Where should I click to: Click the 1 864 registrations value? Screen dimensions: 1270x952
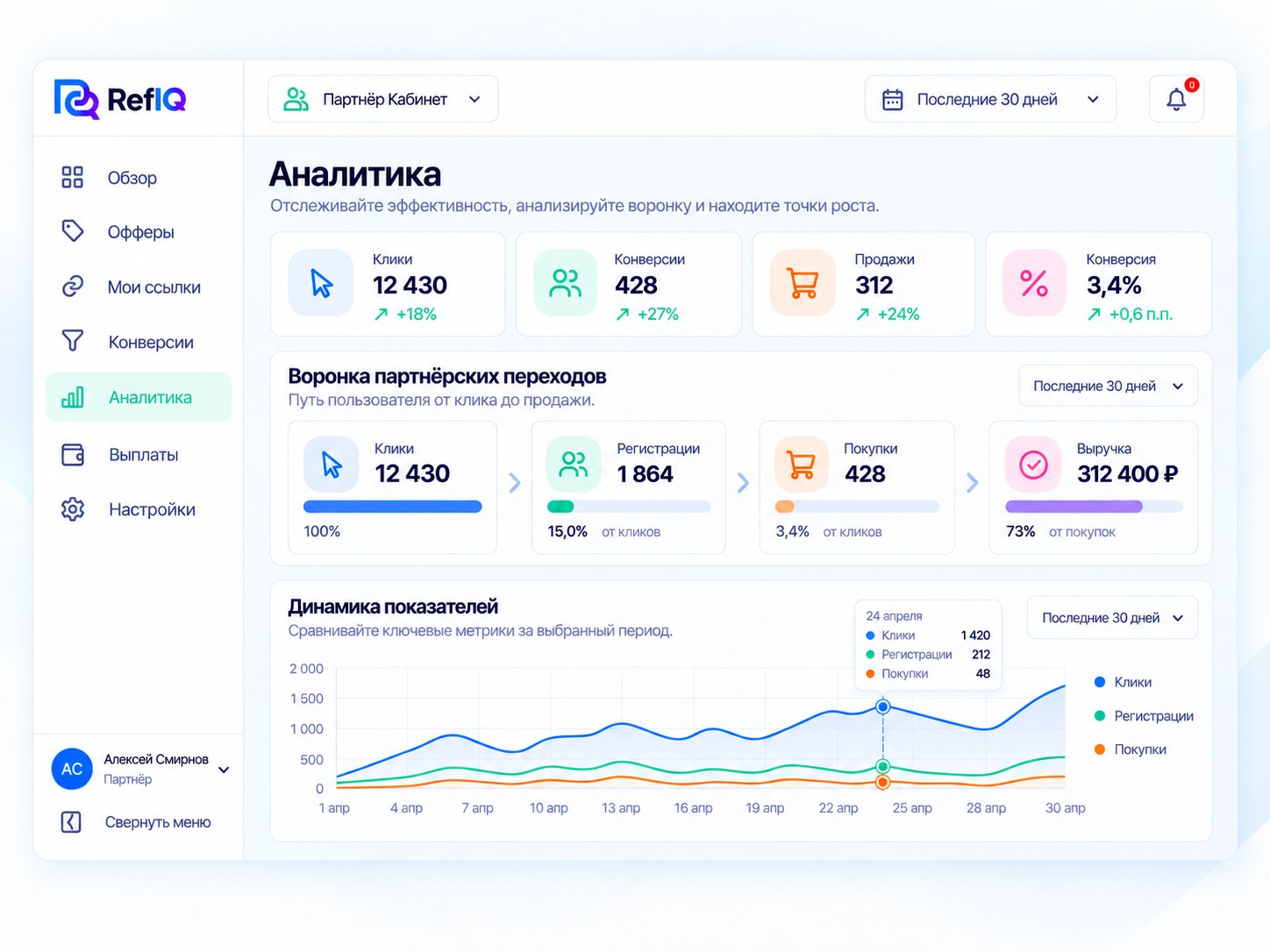(645, 473)
